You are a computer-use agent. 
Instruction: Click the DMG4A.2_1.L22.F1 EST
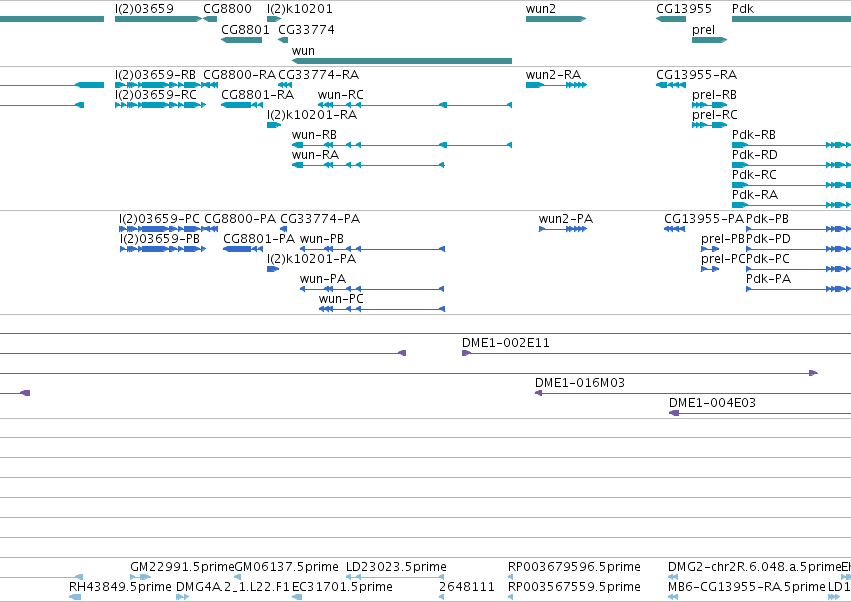click(182, 598)
